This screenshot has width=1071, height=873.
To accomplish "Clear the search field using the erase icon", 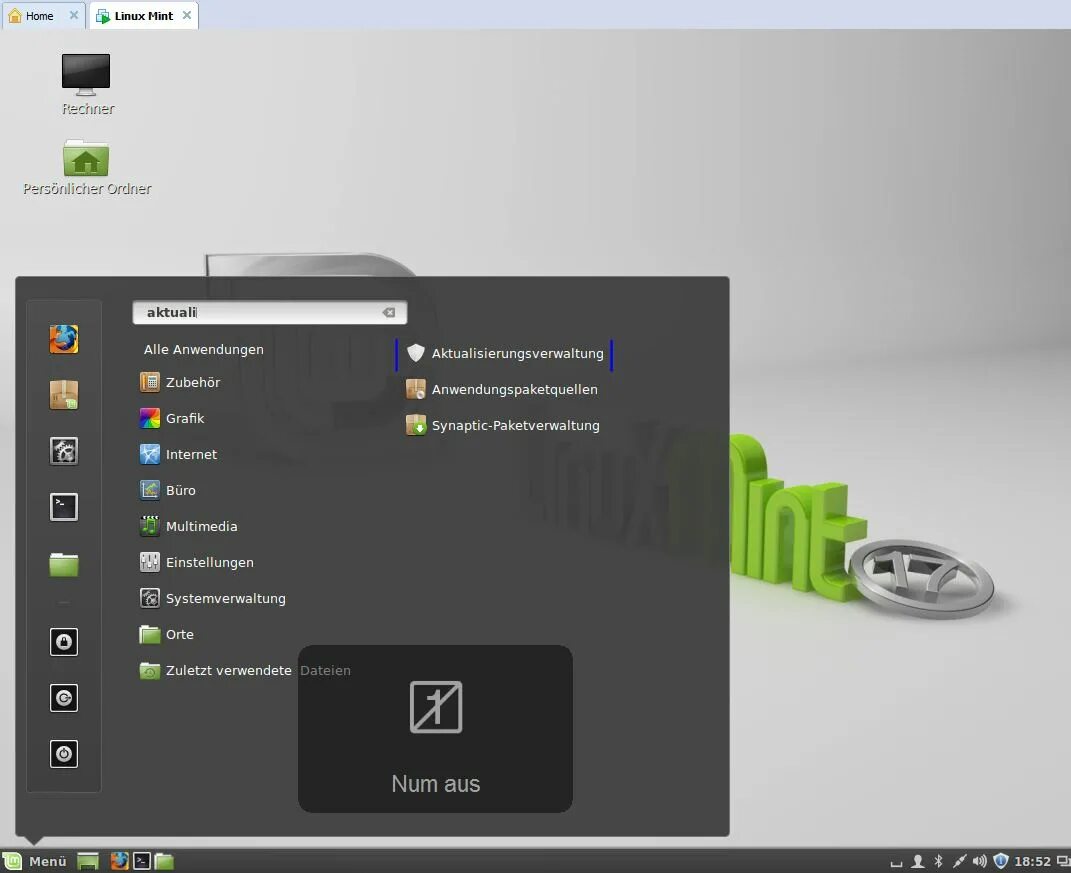I will point(389,312).
